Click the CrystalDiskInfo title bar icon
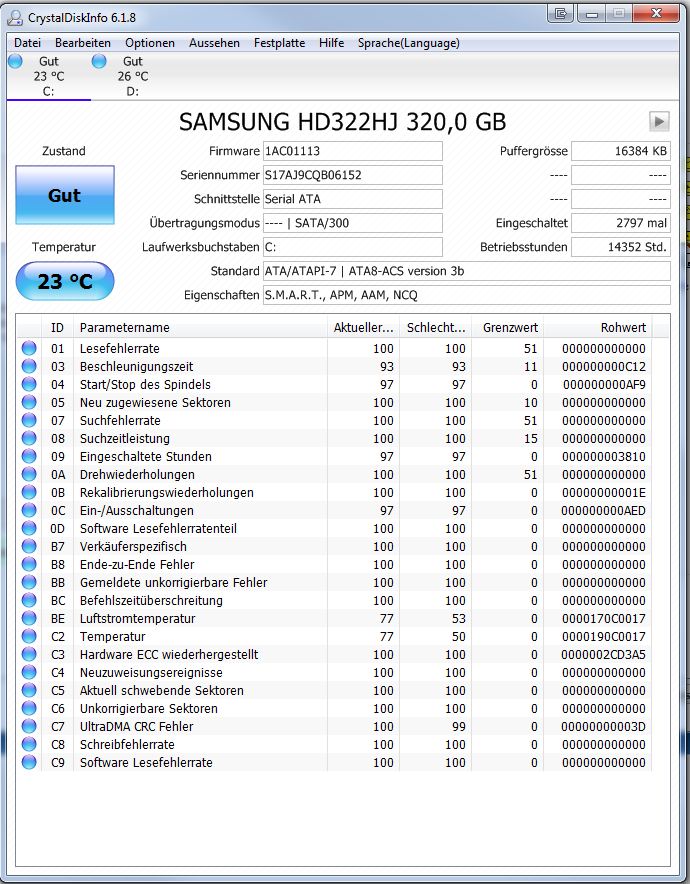 point(15,17)
